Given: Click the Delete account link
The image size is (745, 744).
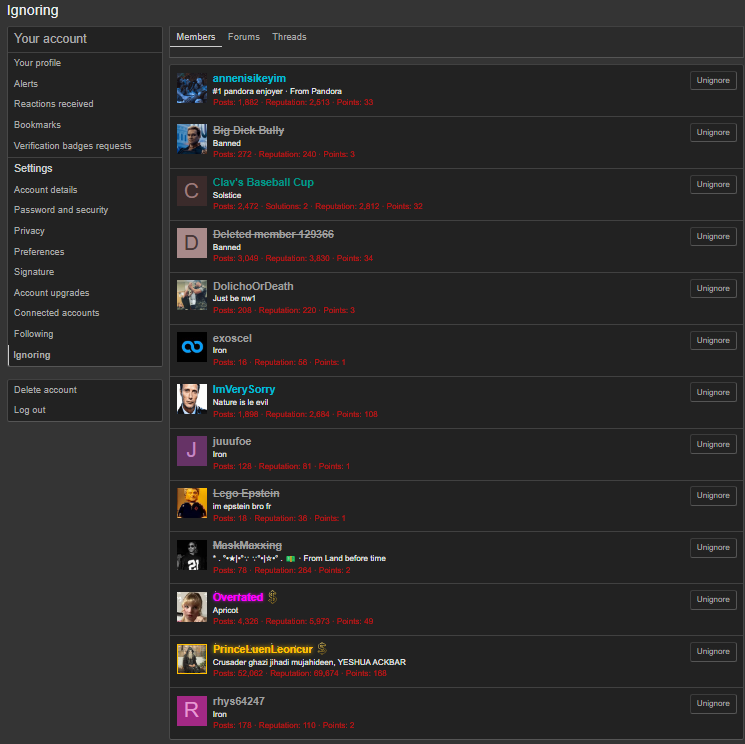Looking at the screenshot, I should 45,390.
